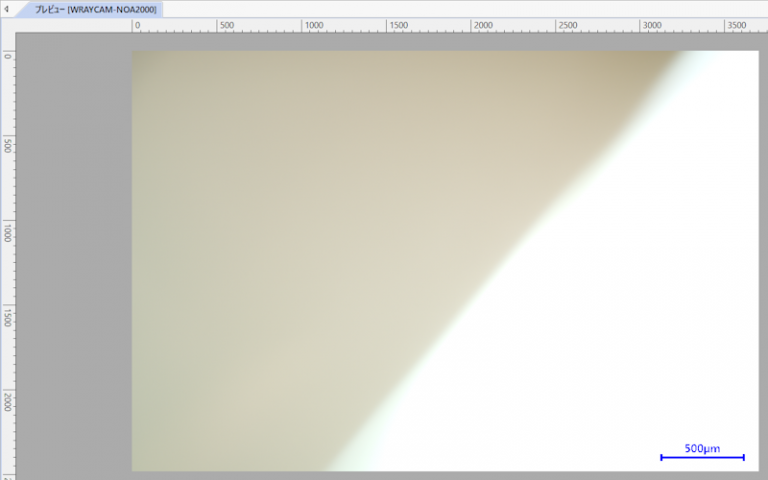The height and width of the screenshot is (480, 768).
Task: Click the blue scale bar line
Action: pos(702,458)
